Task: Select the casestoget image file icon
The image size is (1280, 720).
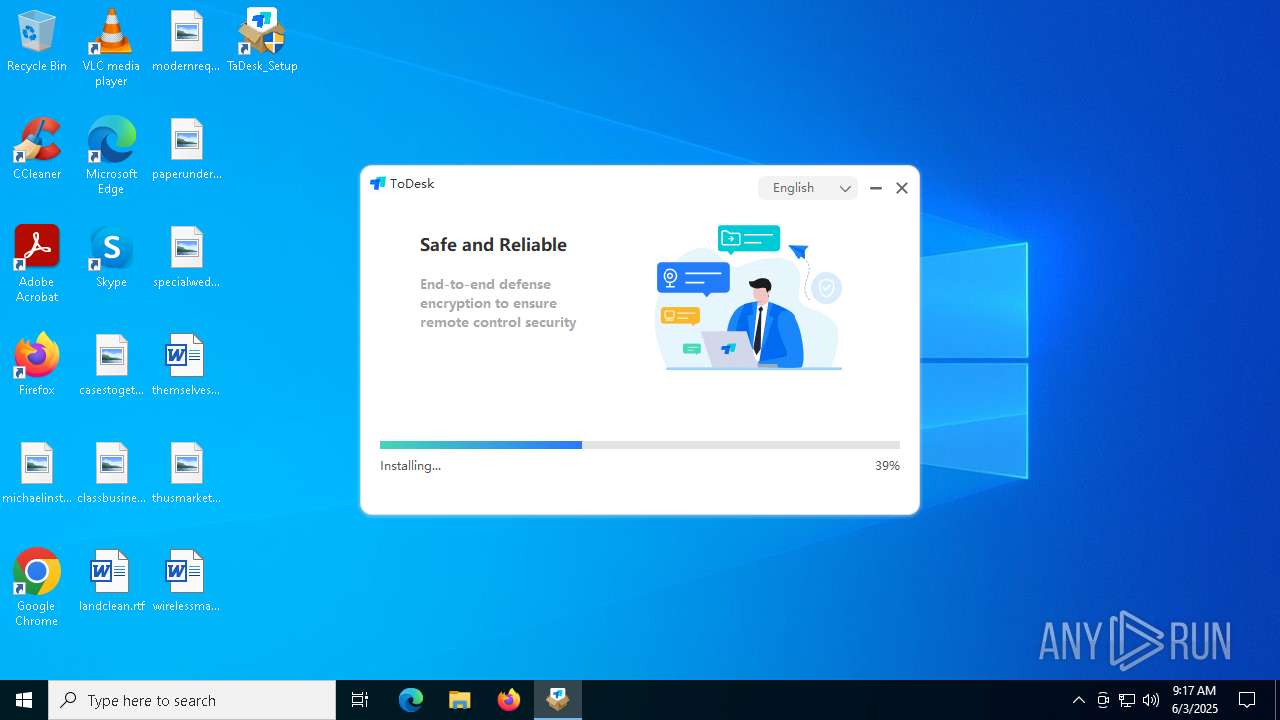Action: pos(111,366)
